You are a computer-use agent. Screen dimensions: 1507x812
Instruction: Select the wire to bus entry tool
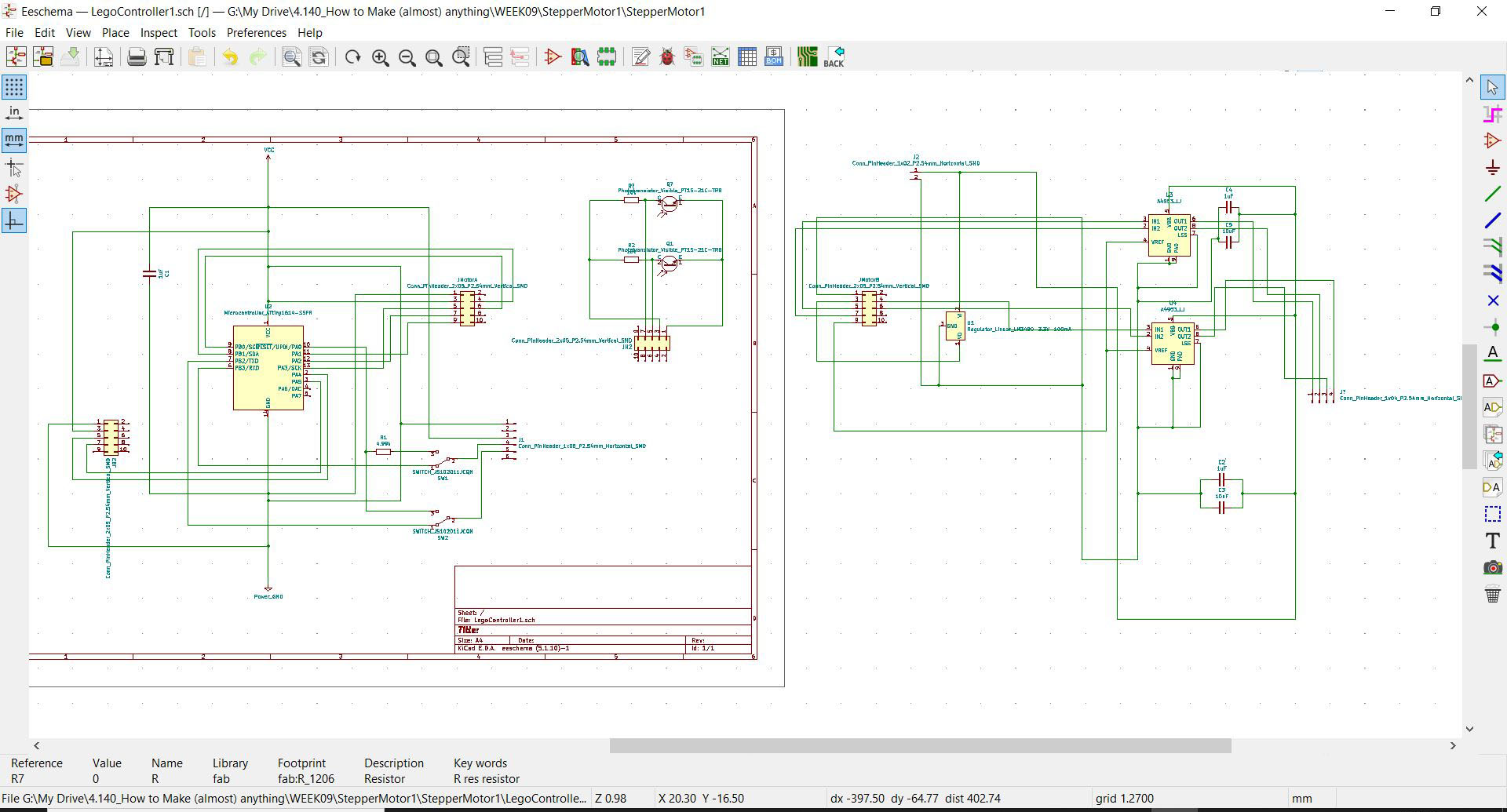coord(1492,247)
